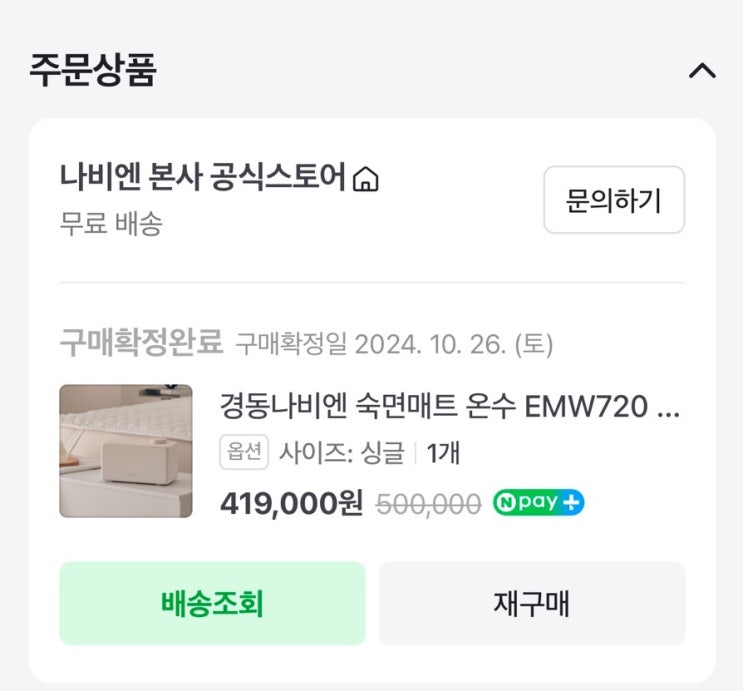Screen dimensions: 743x691
Task: Click the blue plus icon on Npay badge
Action: (x=571, y=503)
